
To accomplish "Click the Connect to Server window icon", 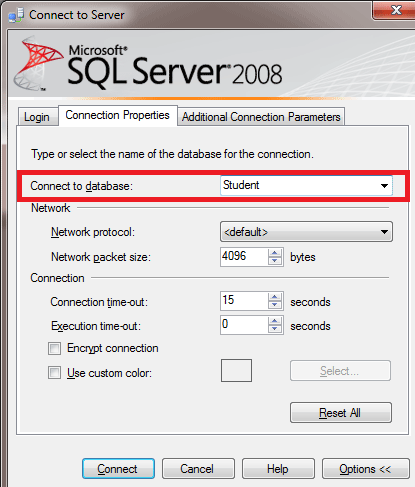I will click(x=16, y=15).
